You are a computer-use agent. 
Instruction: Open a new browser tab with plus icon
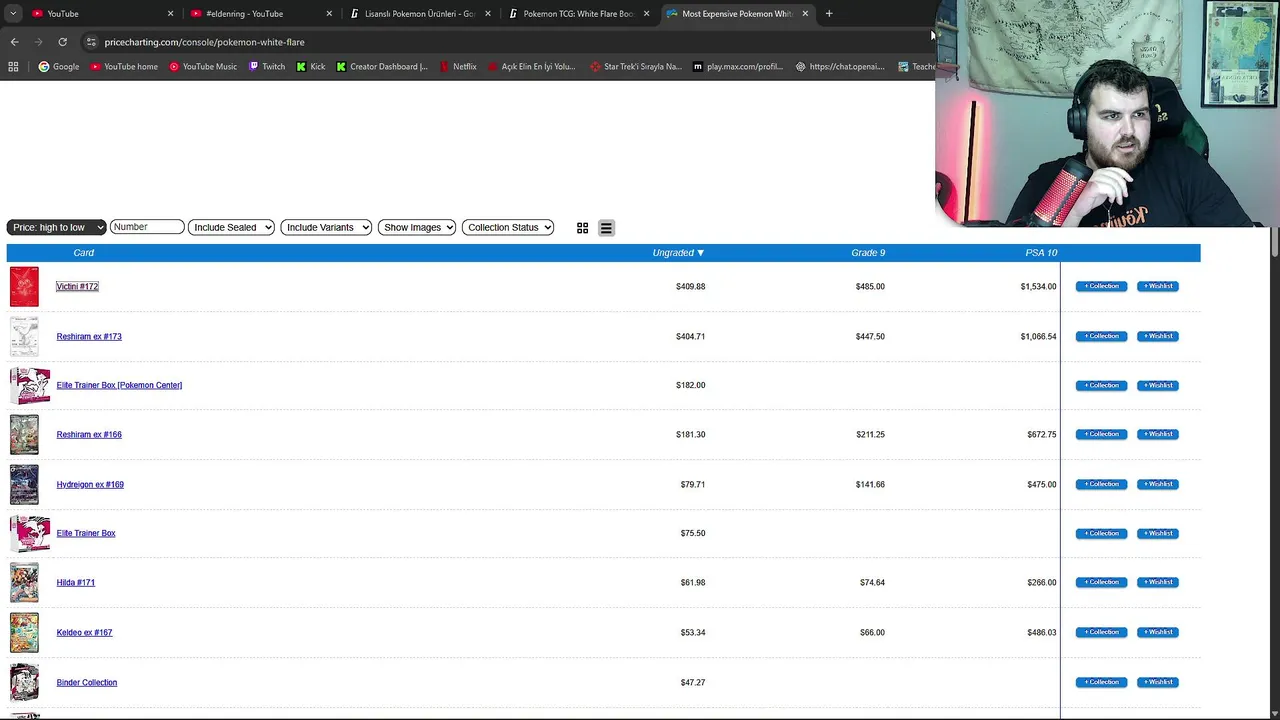click(829, 14)
